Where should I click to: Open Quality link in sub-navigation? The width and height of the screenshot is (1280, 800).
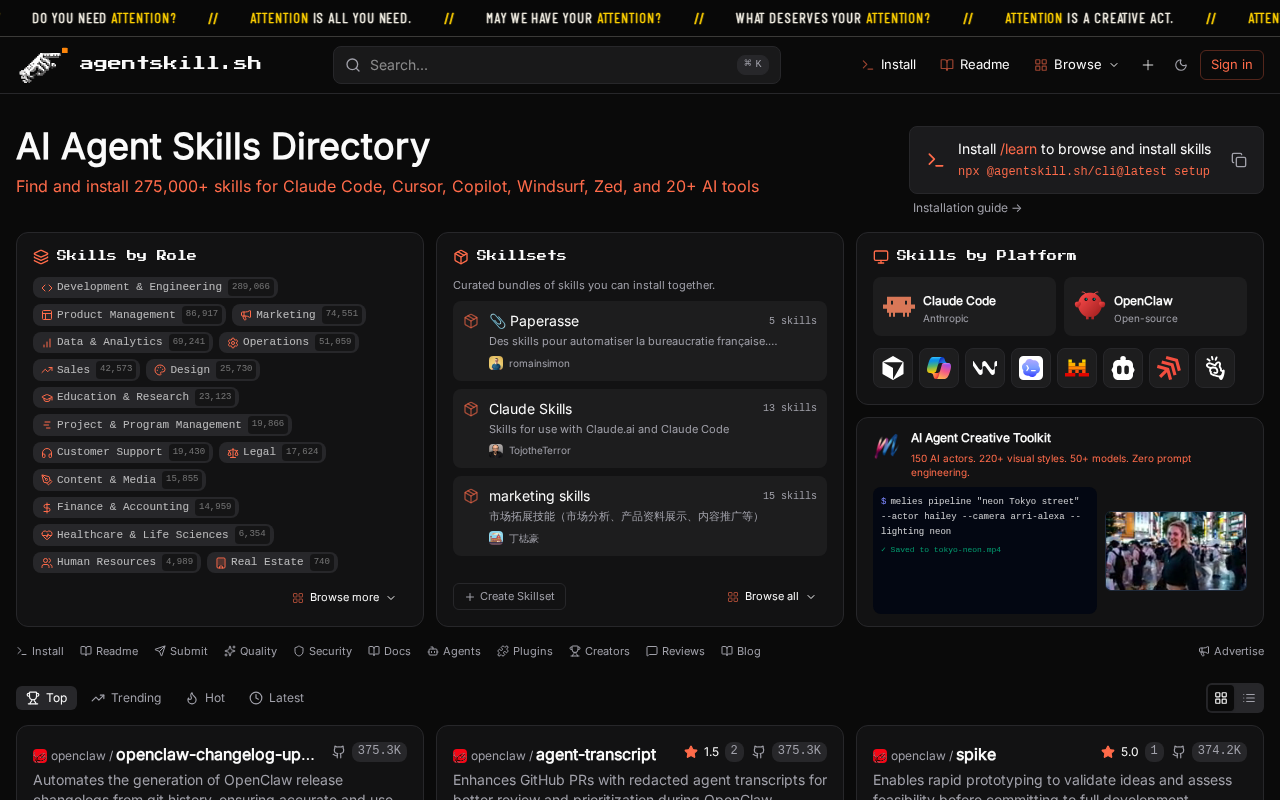[x=250, y=651]
